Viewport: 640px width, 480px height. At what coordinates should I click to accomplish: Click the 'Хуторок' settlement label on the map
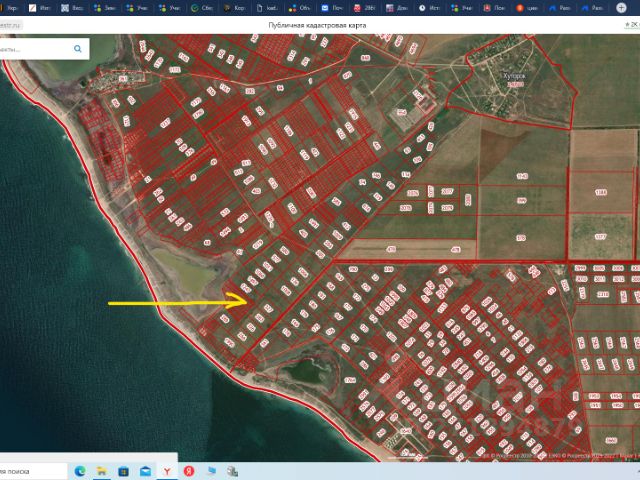pos(514,76)
